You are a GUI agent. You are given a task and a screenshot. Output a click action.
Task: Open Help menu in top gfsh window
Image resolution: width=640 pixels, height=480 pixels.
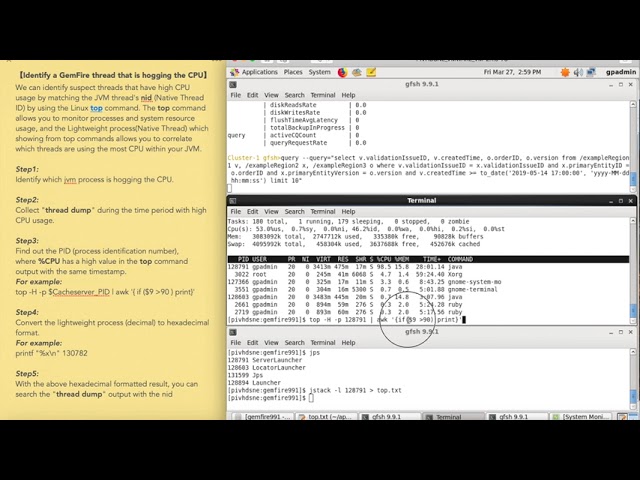point(348,95)
